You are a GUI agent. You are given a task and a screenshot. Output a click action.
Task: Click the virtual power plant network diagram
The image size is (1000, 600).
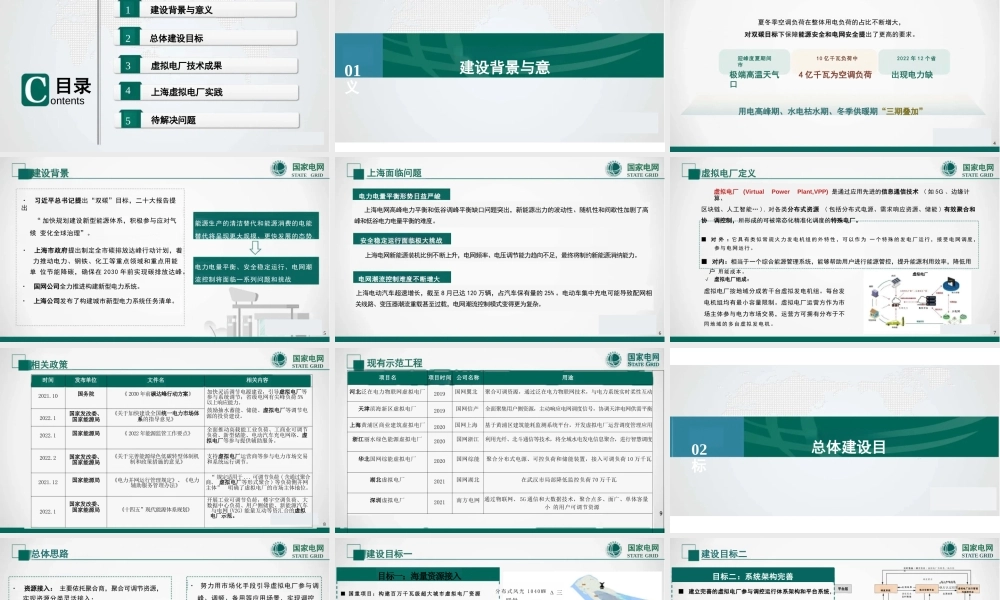(917, 300)
